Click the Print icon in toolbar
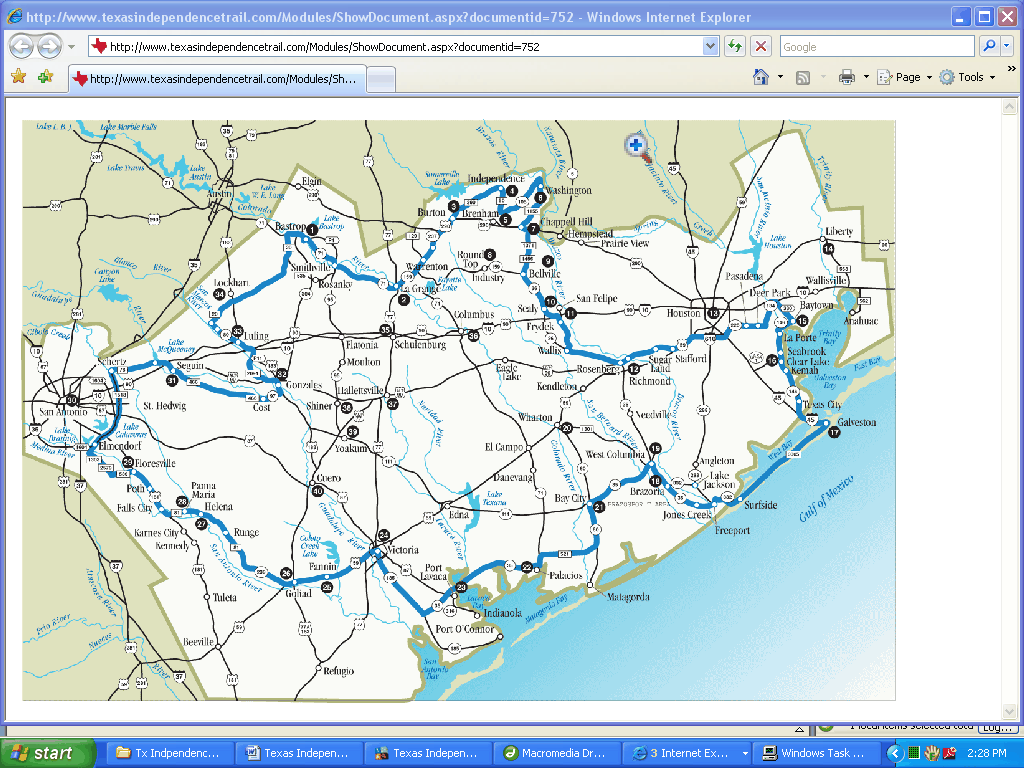Viewport: 1024px width, 768px height. [847, 77]
